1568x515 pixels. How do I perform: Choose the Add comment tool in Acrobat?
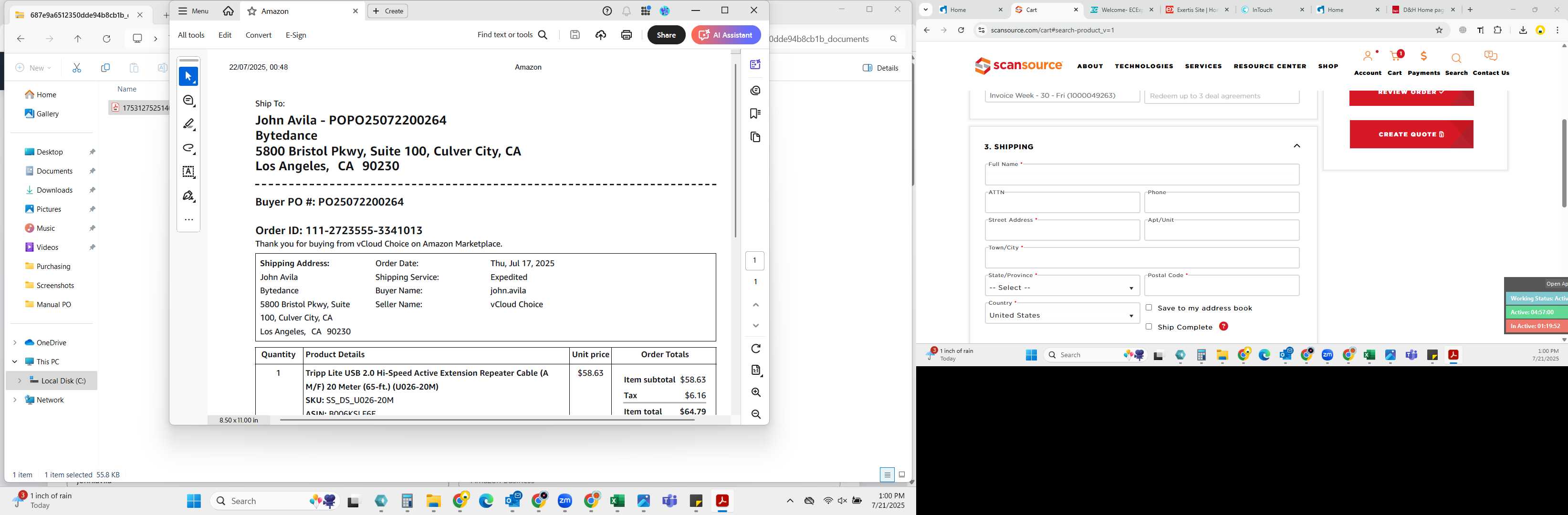[x=188, y=100]
